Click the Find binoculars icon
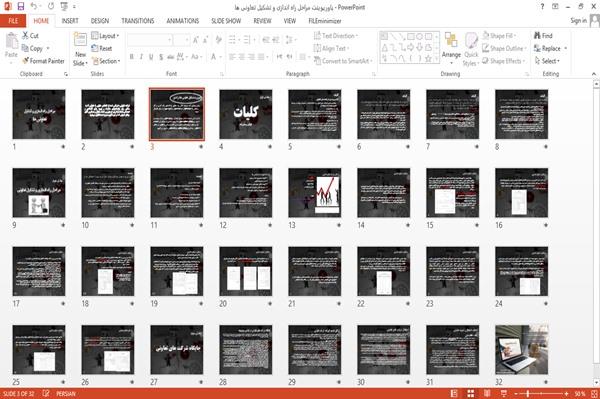The image size is (600, 399). (537, 36)
